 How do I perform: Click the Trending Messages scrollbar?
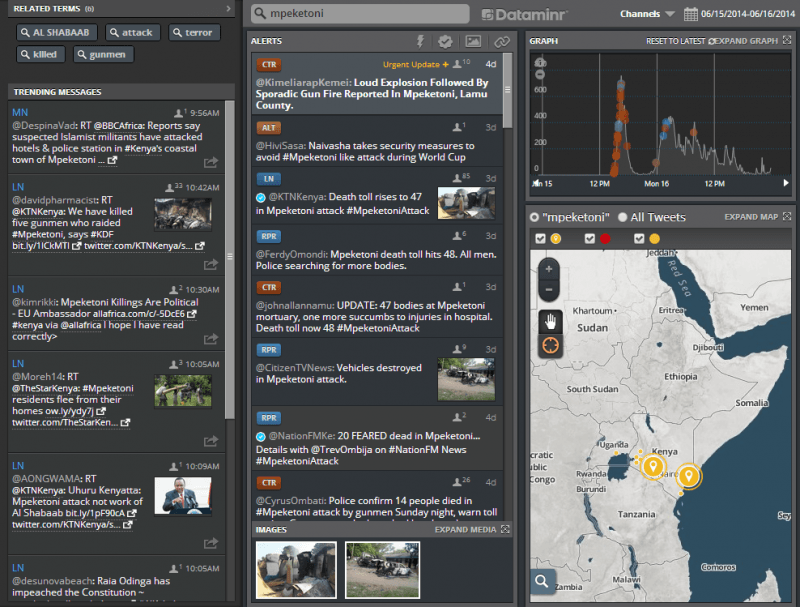230,259
